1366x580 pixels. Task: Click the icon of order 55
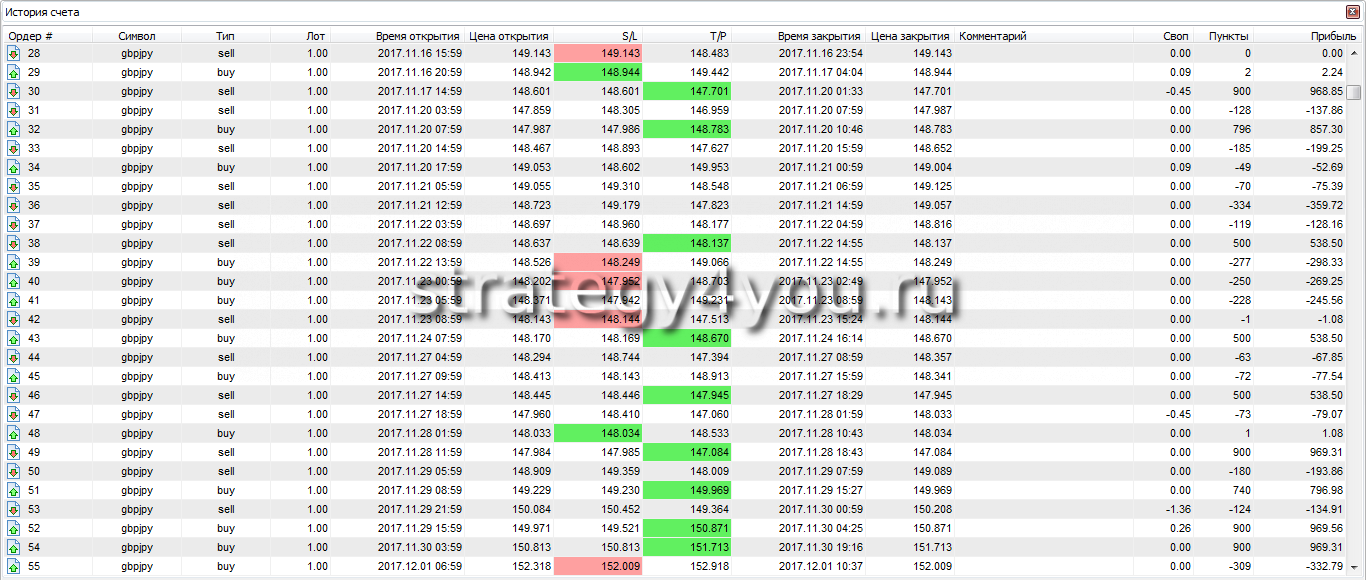pos(14,566)
